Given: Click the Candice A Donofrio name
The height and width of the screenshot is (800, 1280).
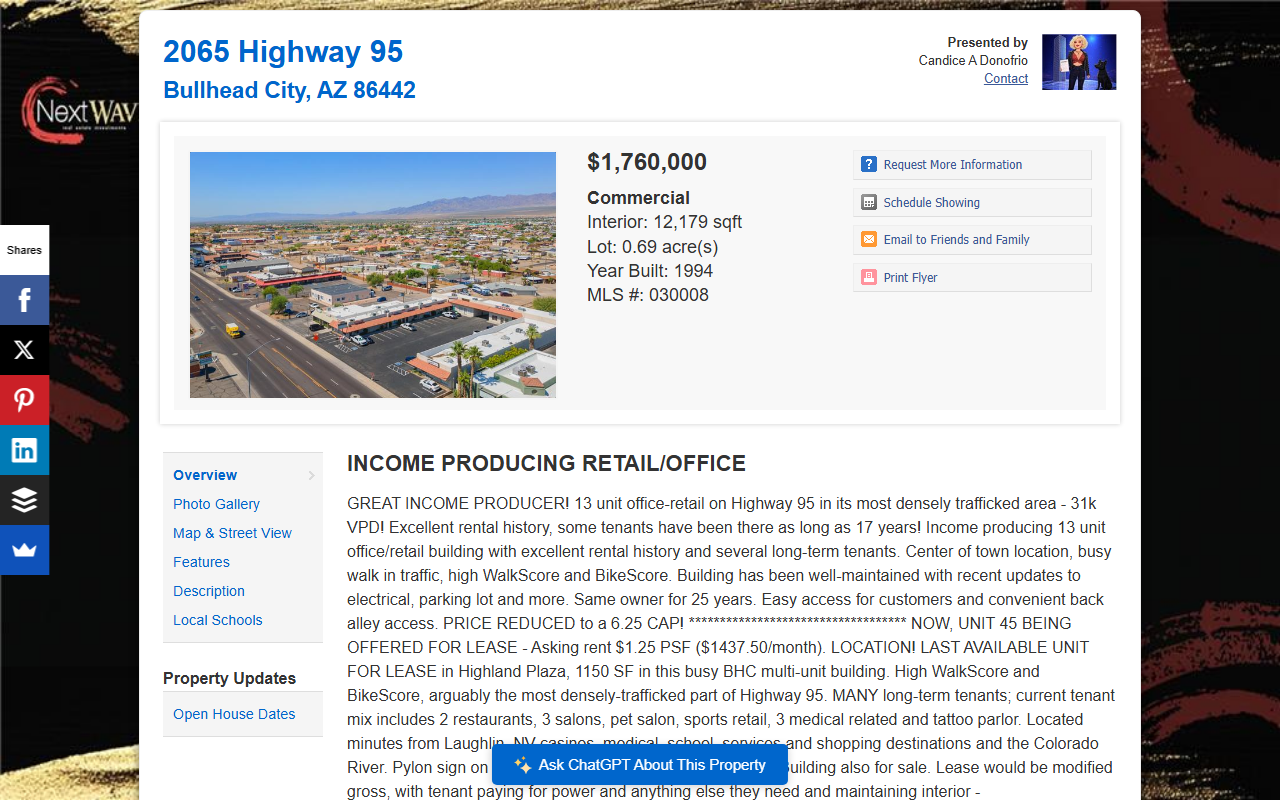Looking at the screenshot, I should tap(973, 61).
